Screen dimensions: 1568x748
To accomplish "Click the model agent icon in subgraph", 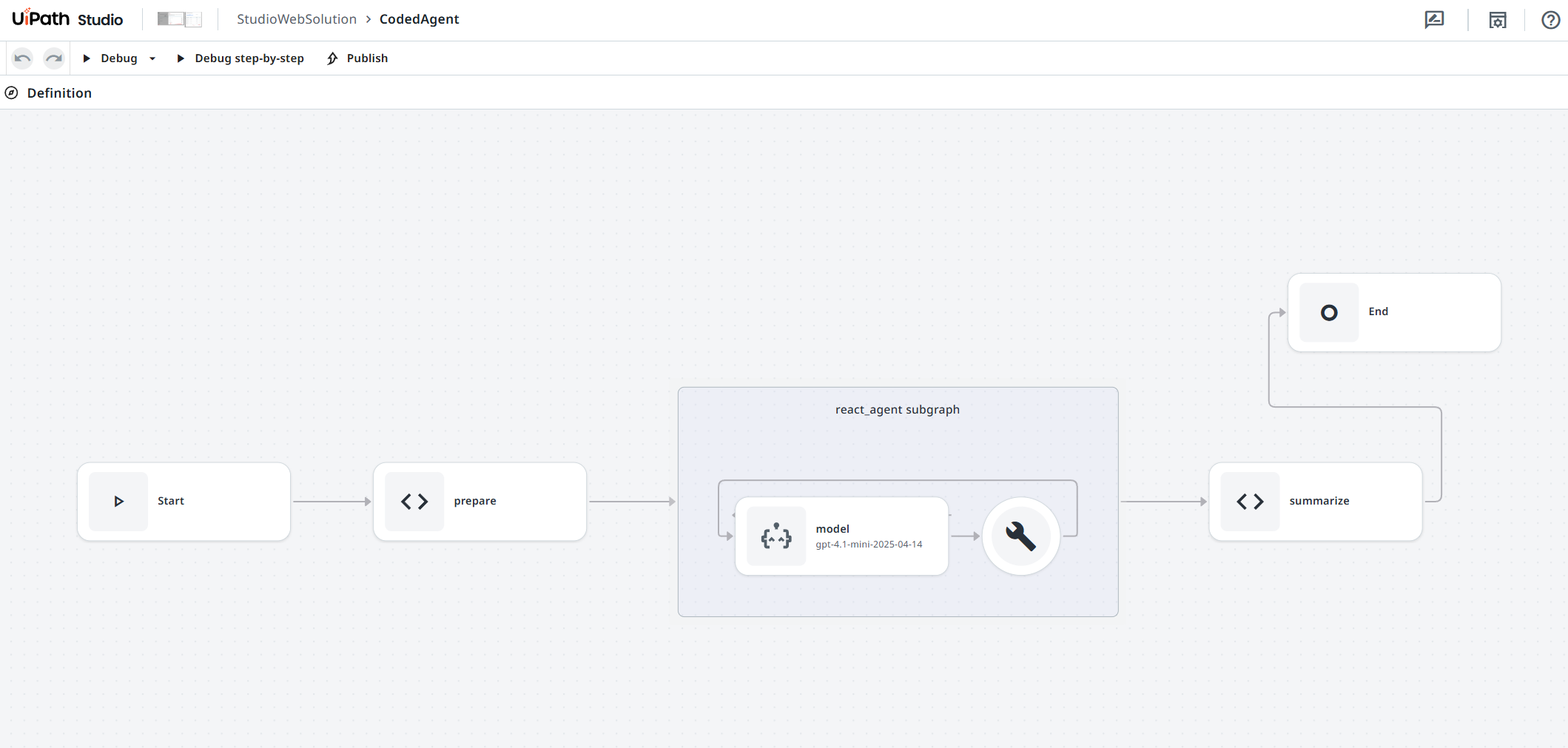I will [775, 536].
